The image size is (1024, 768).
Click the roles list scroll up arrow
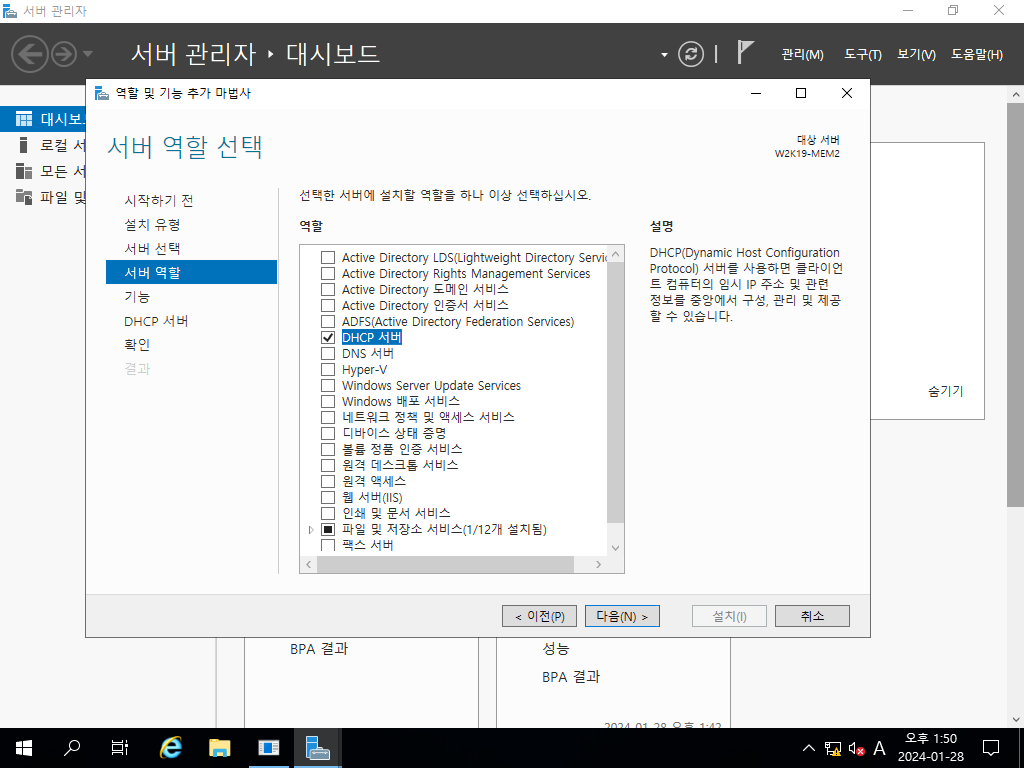tap(615, 254)
